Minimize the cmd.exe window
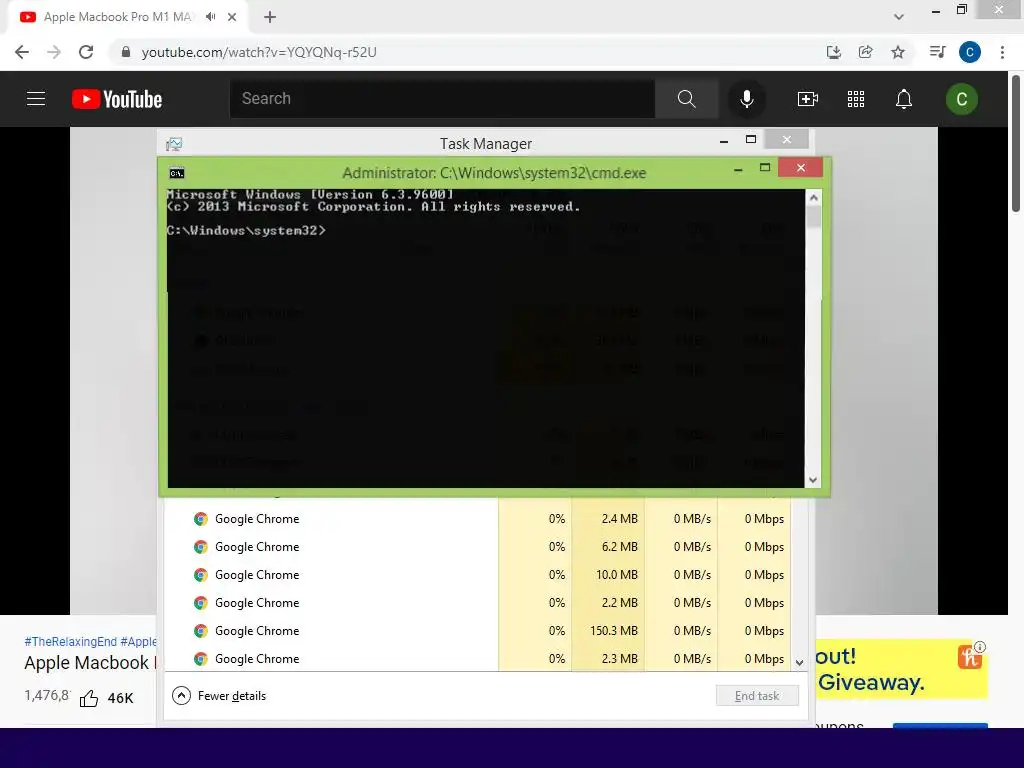The height and width of the screenshot is (768, 1024). click(738, 169)
